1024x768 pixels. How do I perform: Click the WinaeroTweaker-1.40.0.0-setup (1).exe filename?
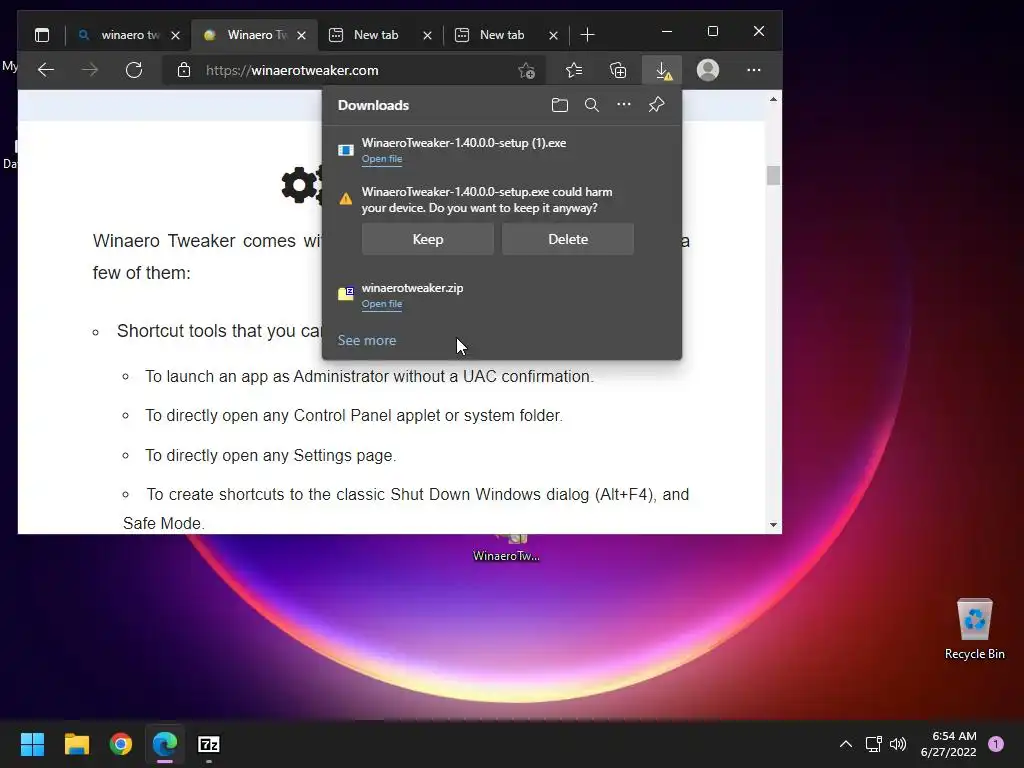(x=464, y=143)
